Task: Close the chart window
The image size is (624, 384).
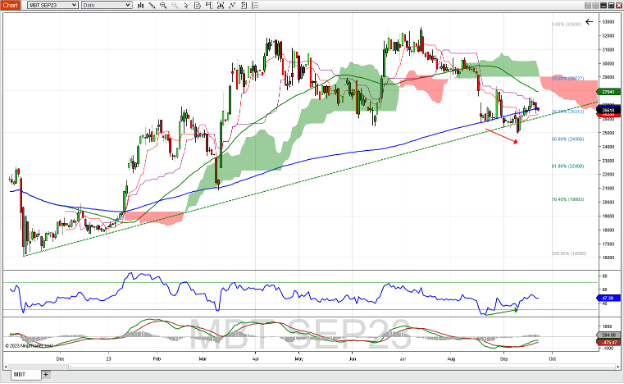Action: click(x=619, y=5)
